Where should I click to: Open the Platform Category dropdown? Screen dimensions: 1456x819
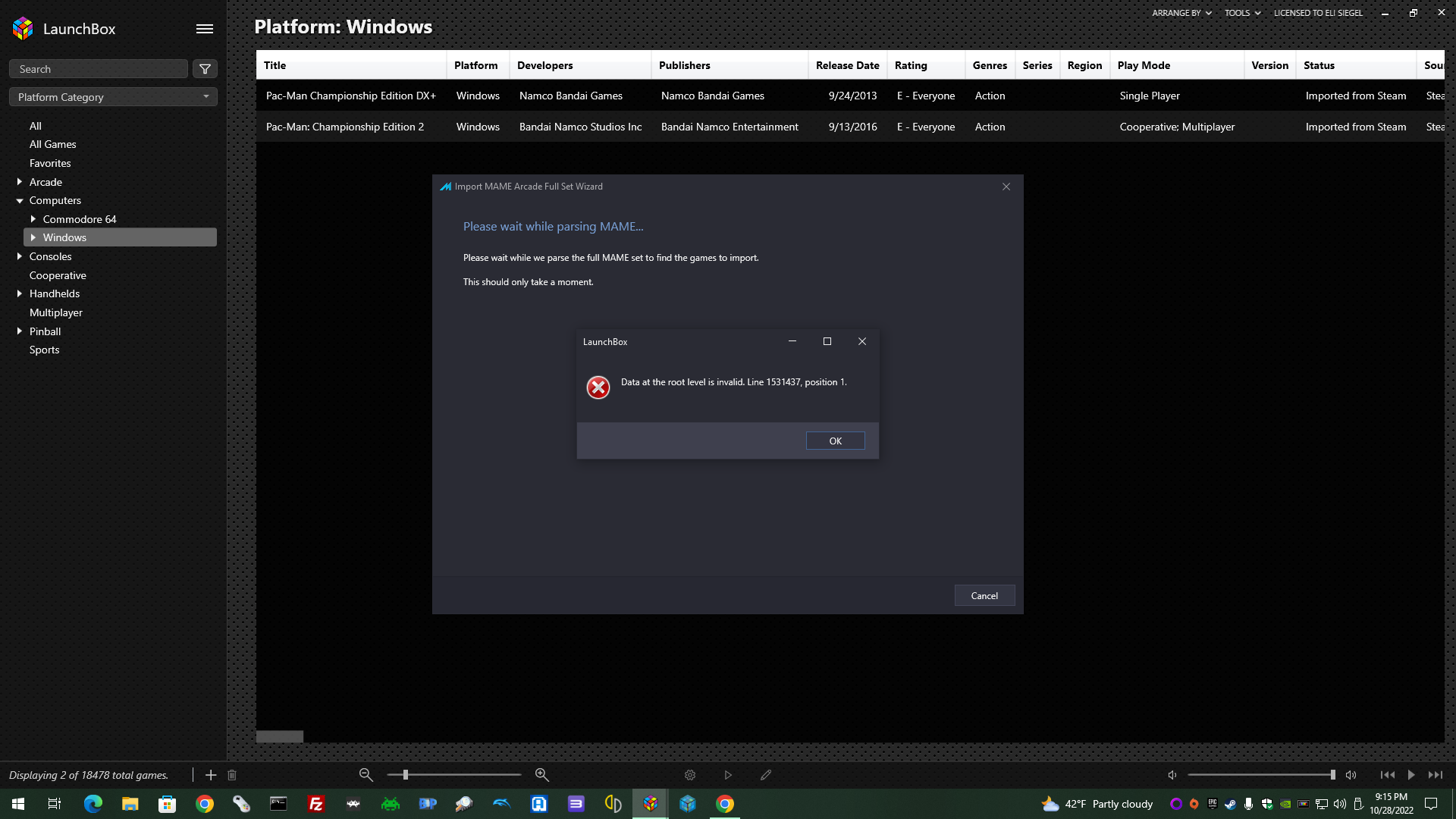[x=113, y=97]
